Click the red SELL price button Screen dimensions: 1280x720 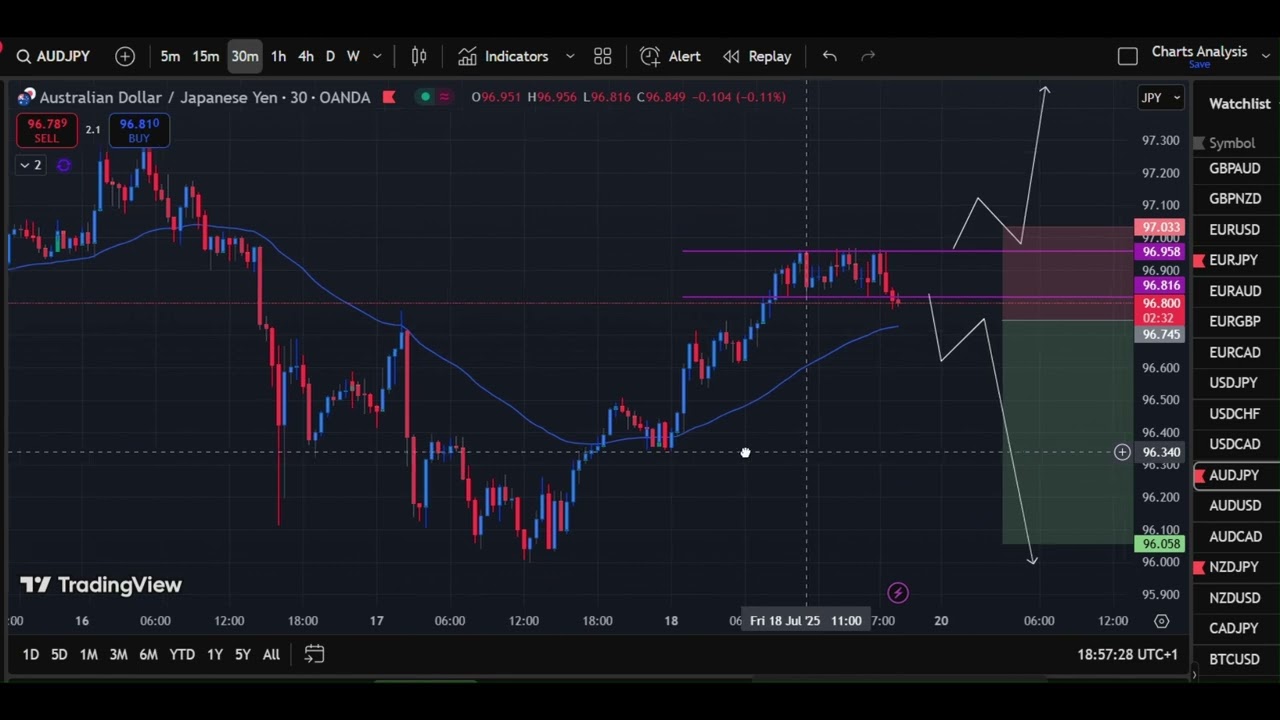47,130
